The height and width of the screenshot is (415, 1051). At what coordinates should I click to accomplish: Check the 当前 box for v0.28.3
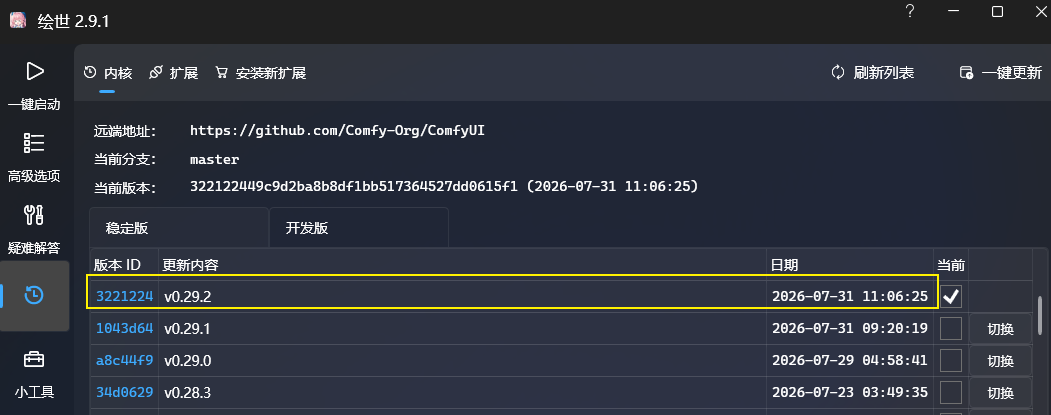pyautogui.click(x=950, y=392)
